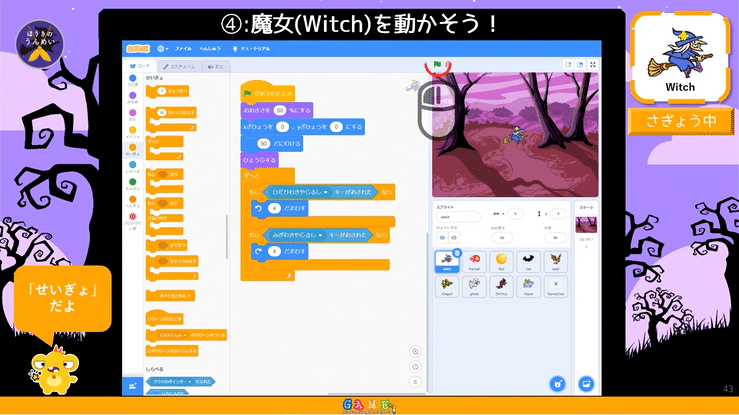Click the flag-clicked hat block in the script
This screenshot has width=739, height=415.
(x=268, y=92)
